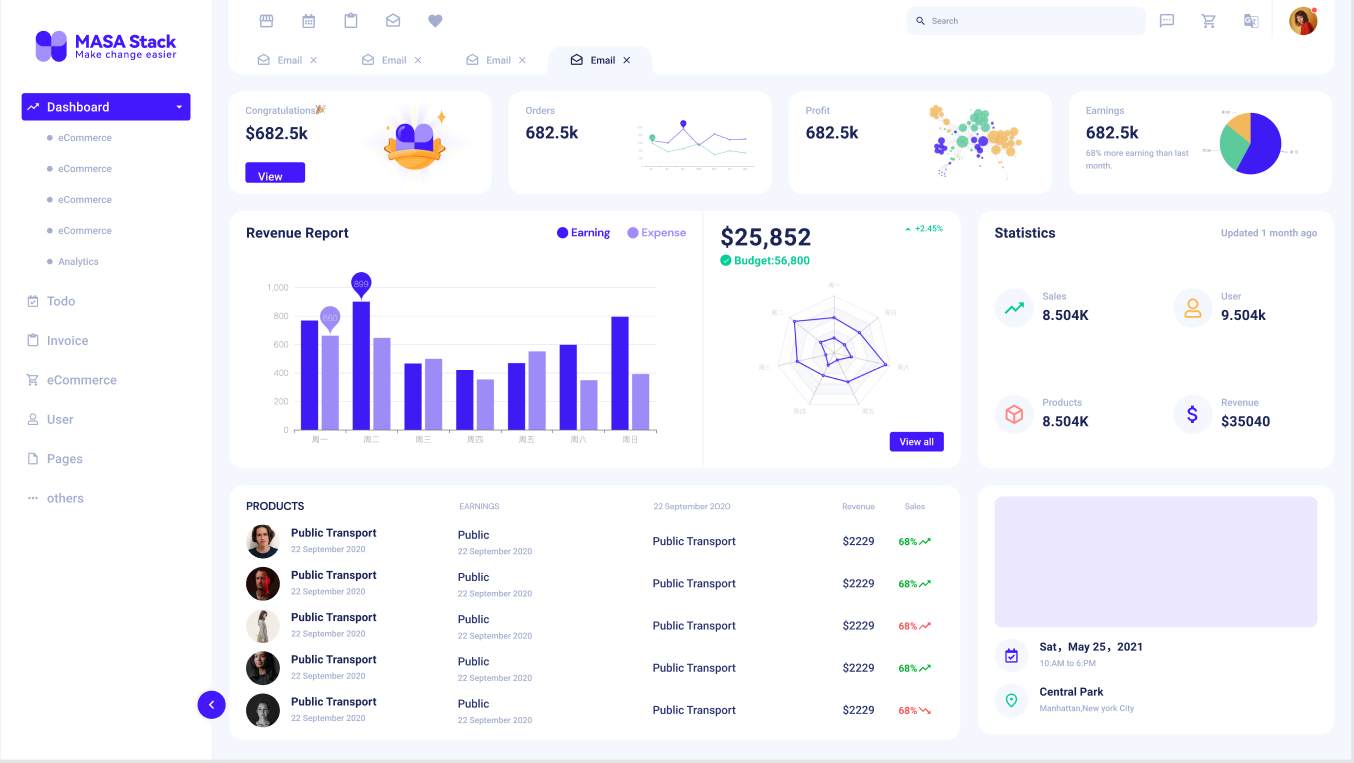
Task: Click in the Search input field
Action: point(1030,21)
